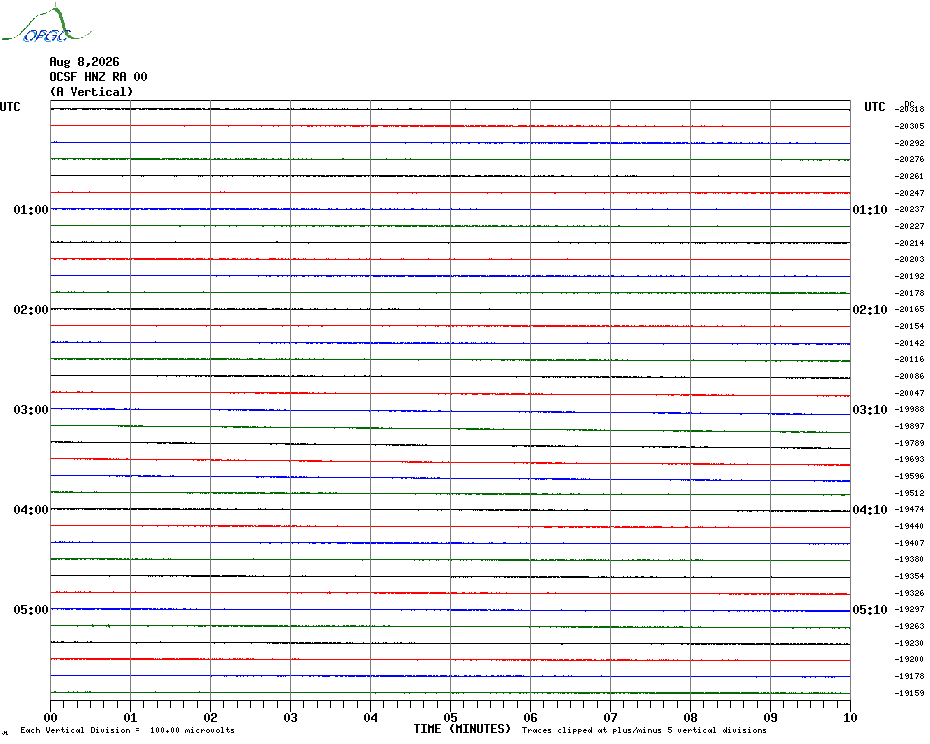Click the 'TIME (MINUTES)' axis title
The height and width of the screenshot is (744, 930).
click(x=462, y=729)
